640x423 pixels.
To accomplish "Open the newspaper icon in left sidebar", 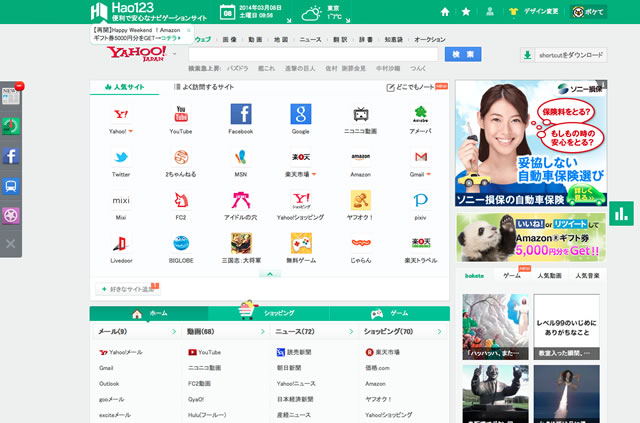I will [x=11, y=96].
